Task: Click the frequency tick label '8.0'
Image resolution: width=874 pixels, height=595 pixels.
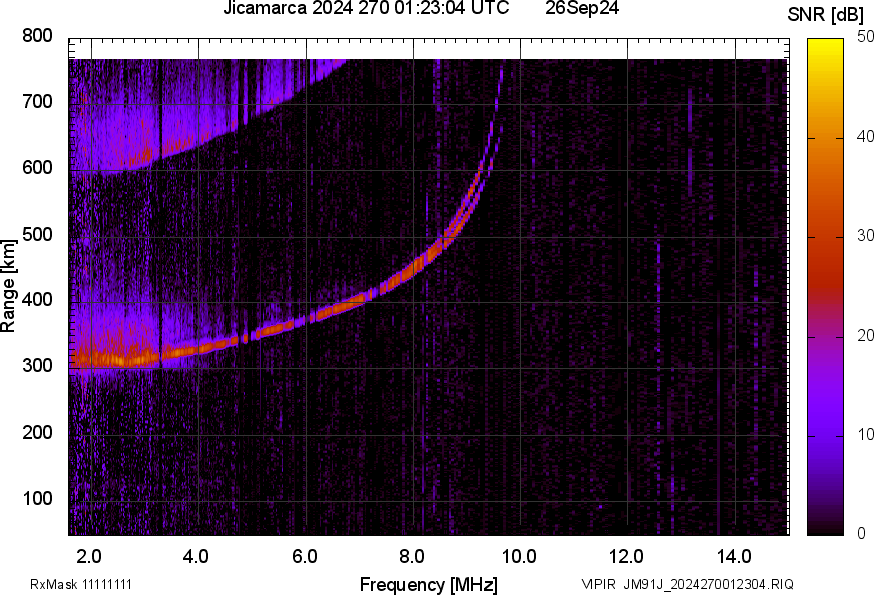Action: (411, 557)
